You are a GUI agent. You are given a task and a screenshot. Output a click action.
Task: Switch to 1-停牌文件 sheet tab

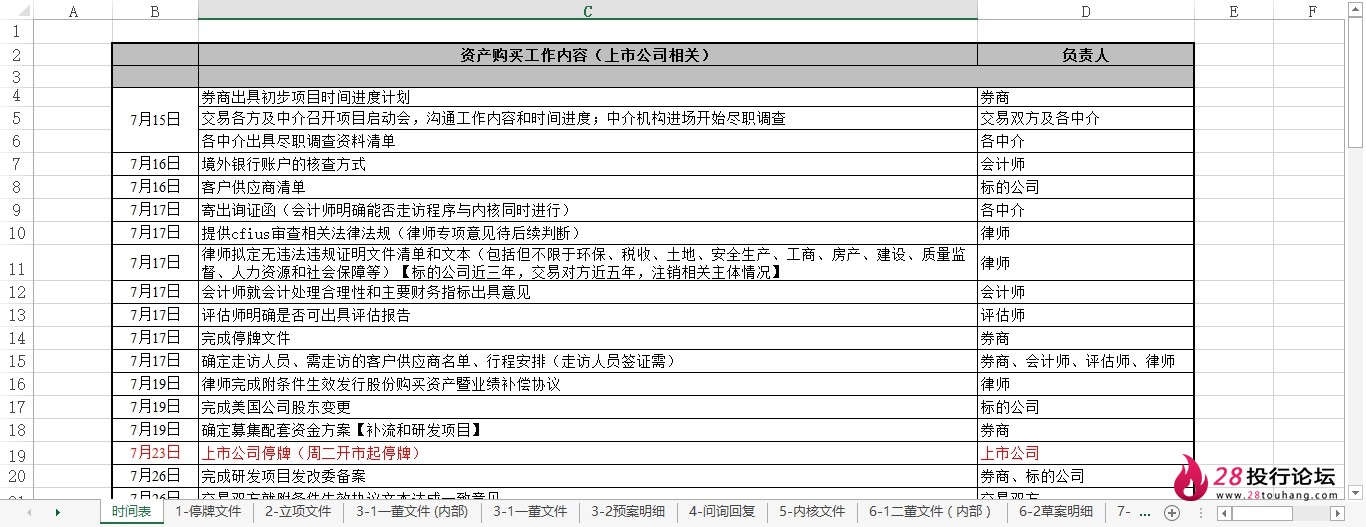coord(208,511)
